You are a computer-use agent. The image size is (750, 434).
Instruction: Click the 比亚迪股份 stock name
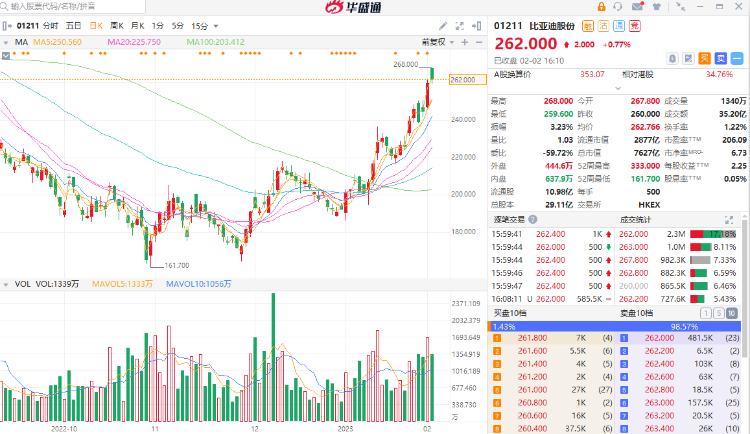coord(552,26)
